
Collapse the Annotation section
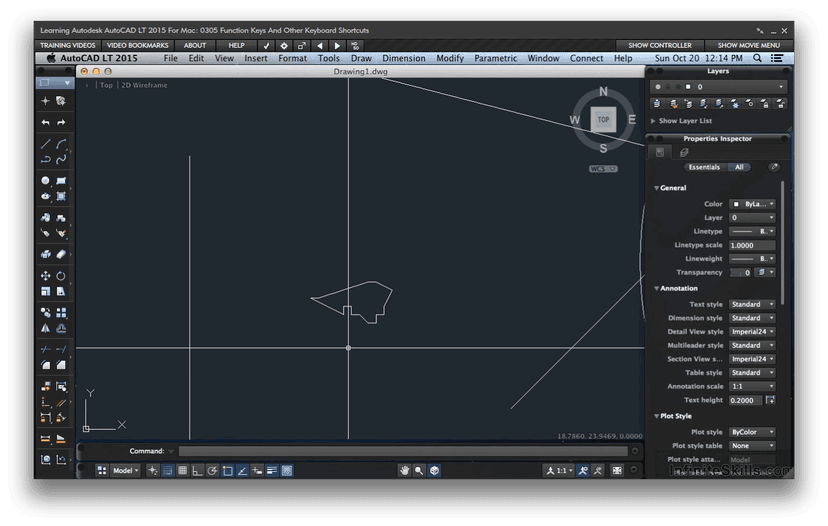click(656, 288)
